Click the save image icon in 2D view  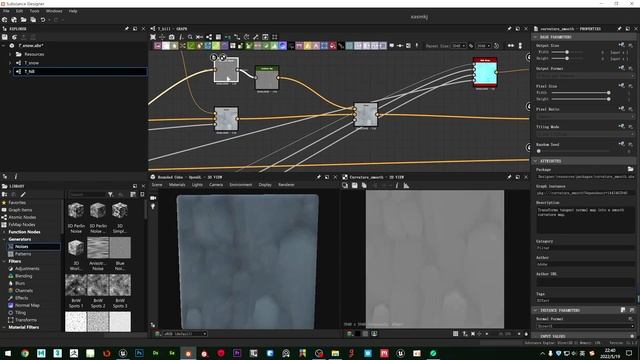(x=355, y=186)
